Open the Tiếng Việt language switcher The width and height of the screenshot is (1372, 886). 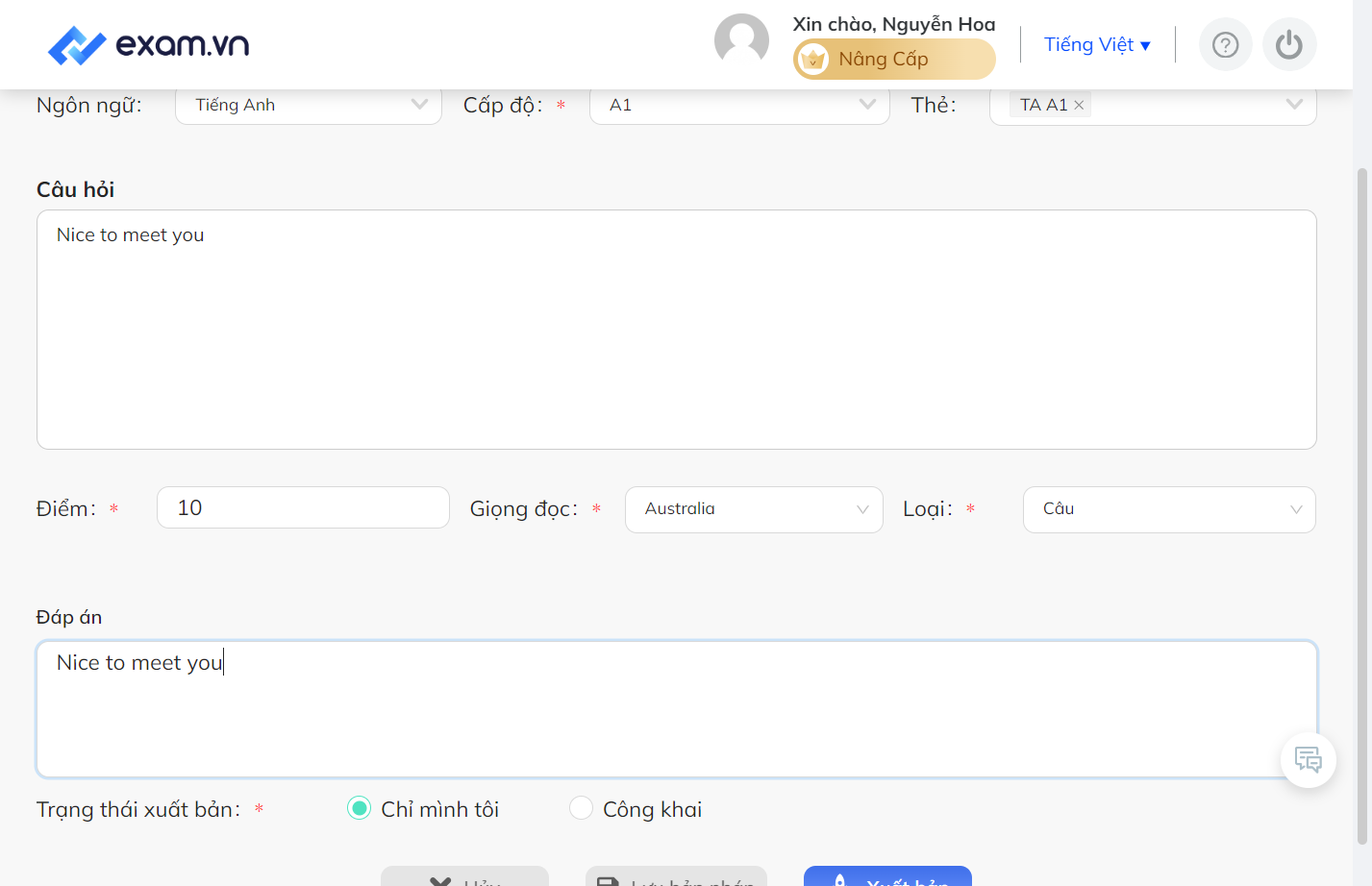pos(1097,45)
